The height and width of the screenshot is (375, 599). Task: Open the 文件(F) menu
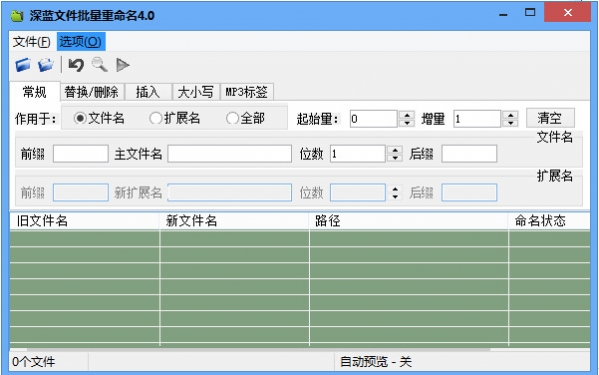[x=31, y=42]
